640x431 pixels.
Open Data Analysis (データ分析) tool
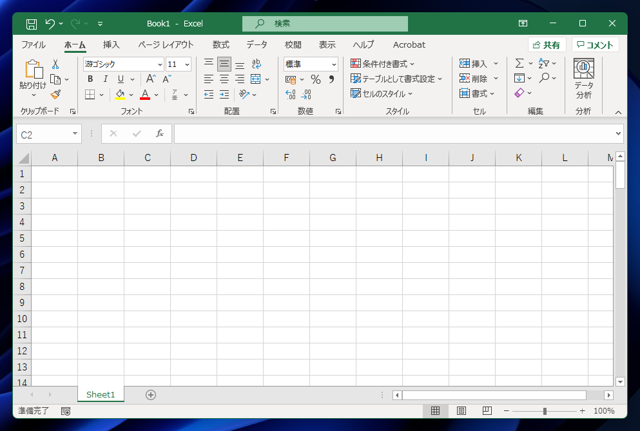point(584,79)
